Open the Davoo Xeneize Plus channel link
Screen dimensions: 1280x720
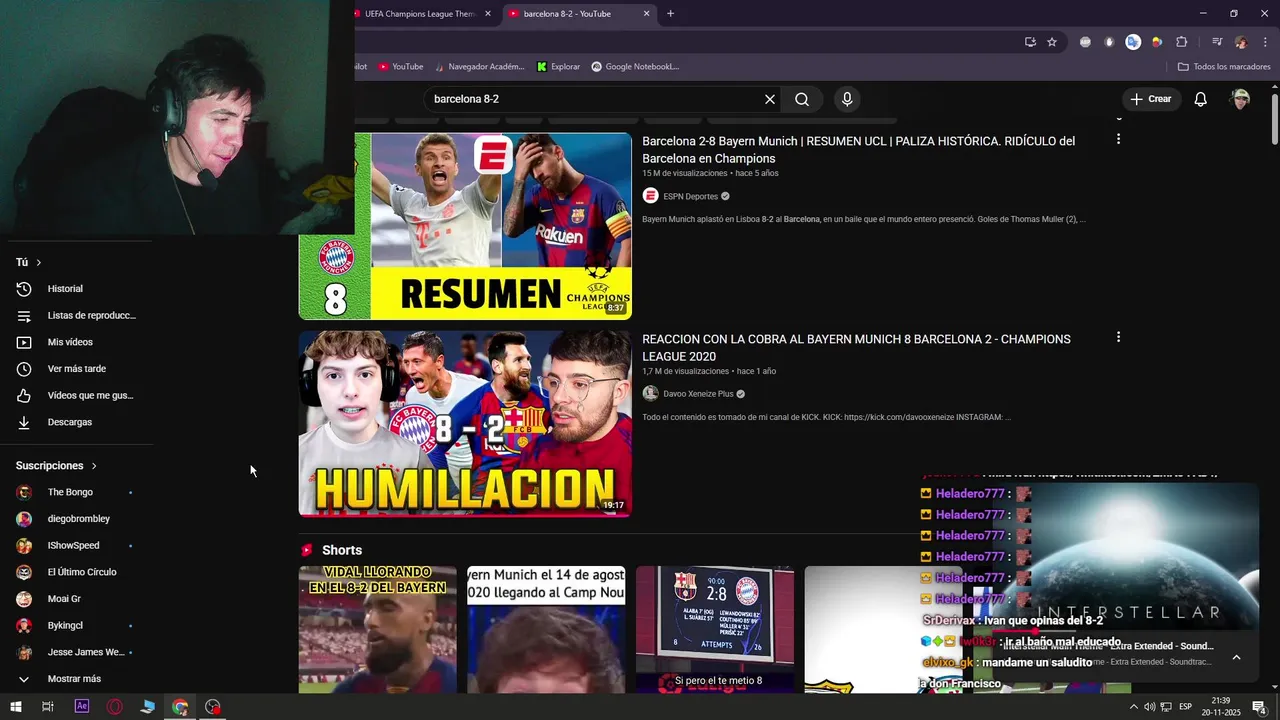pyautogui.click(x=698, y=394)
